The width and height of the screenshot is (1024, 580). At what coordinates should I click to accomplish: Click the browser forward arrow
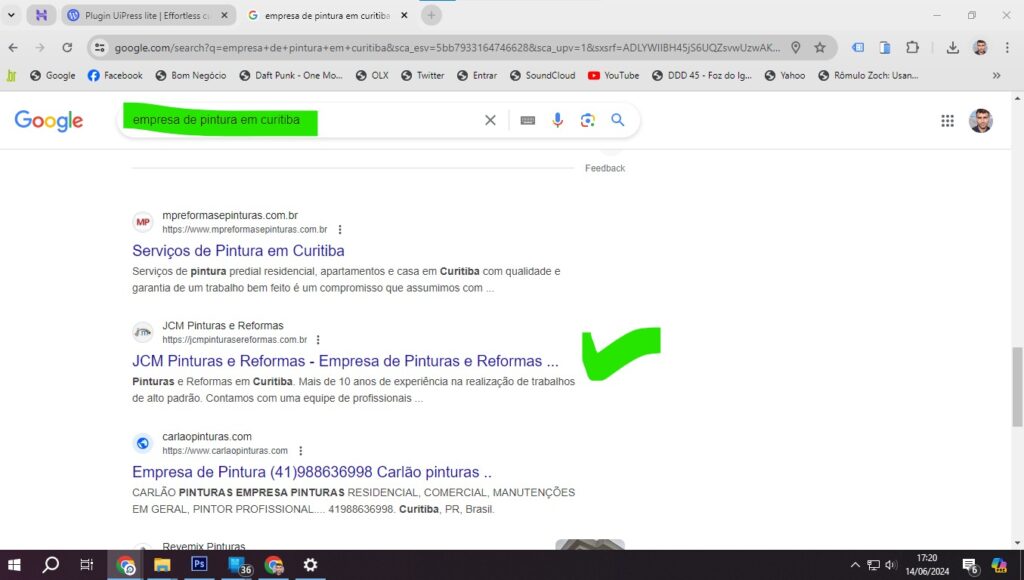(x=40, y=48)
